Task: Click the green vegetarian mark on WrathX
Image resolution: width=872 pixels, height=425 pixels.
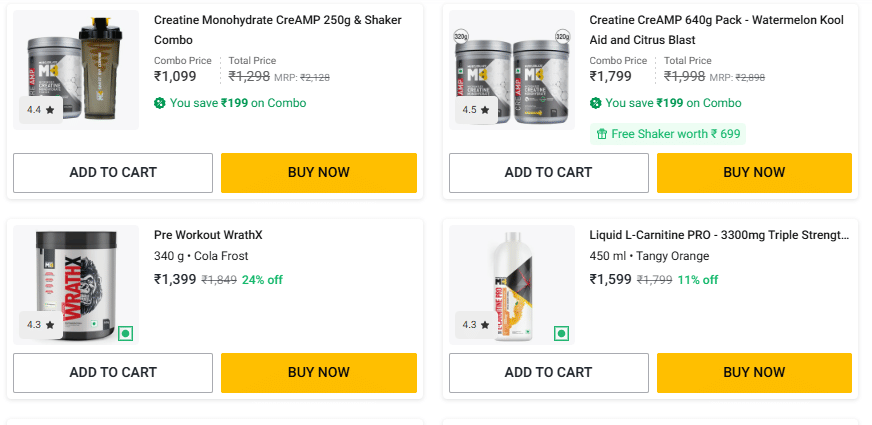Action: (126, 333)
